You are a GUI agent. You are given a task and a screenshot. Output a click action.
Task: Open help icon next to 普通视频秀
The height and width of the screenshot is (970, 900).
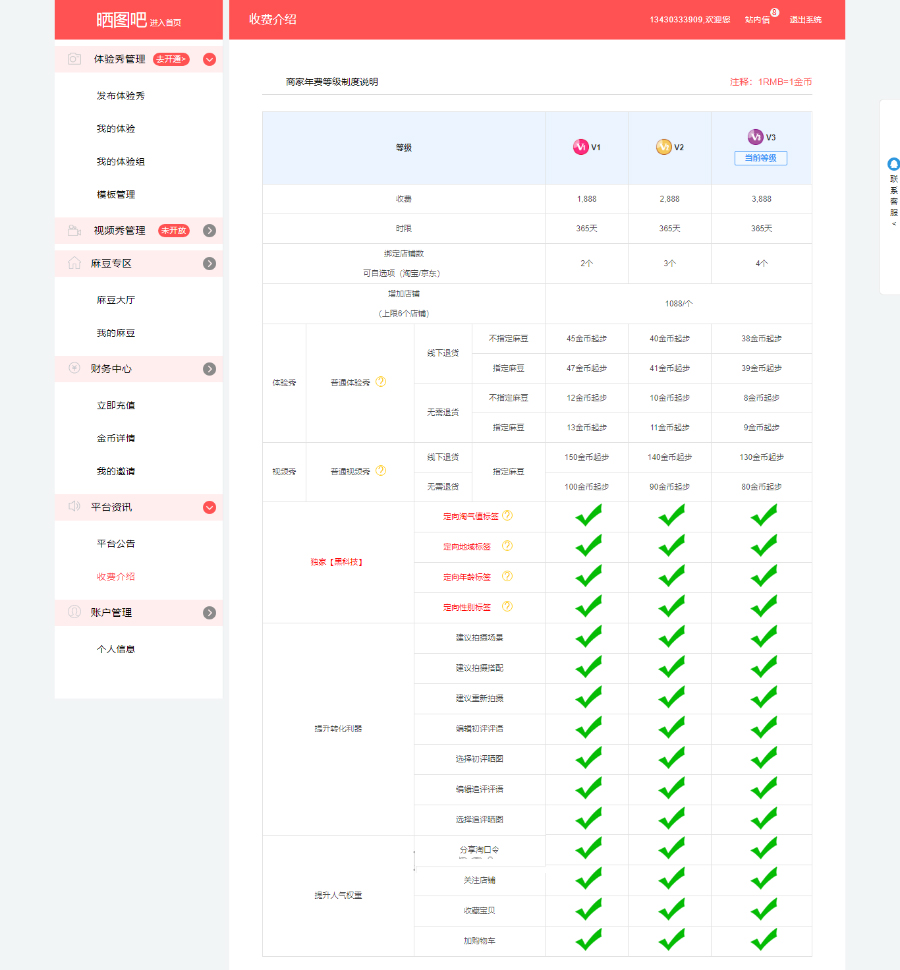381,471
